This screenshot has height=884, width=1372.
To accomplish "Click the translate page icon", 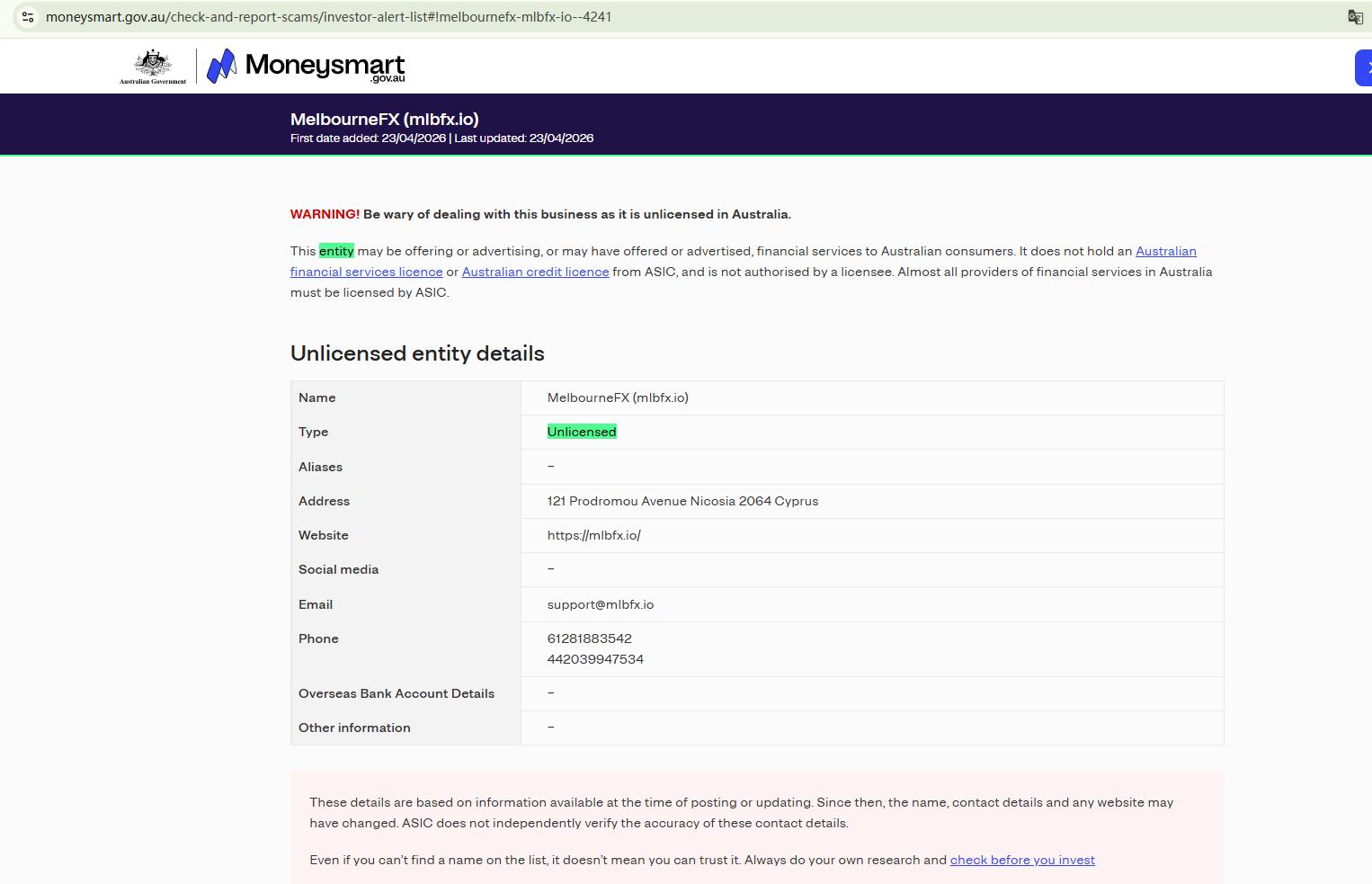I will click(x=1355, y=17).
